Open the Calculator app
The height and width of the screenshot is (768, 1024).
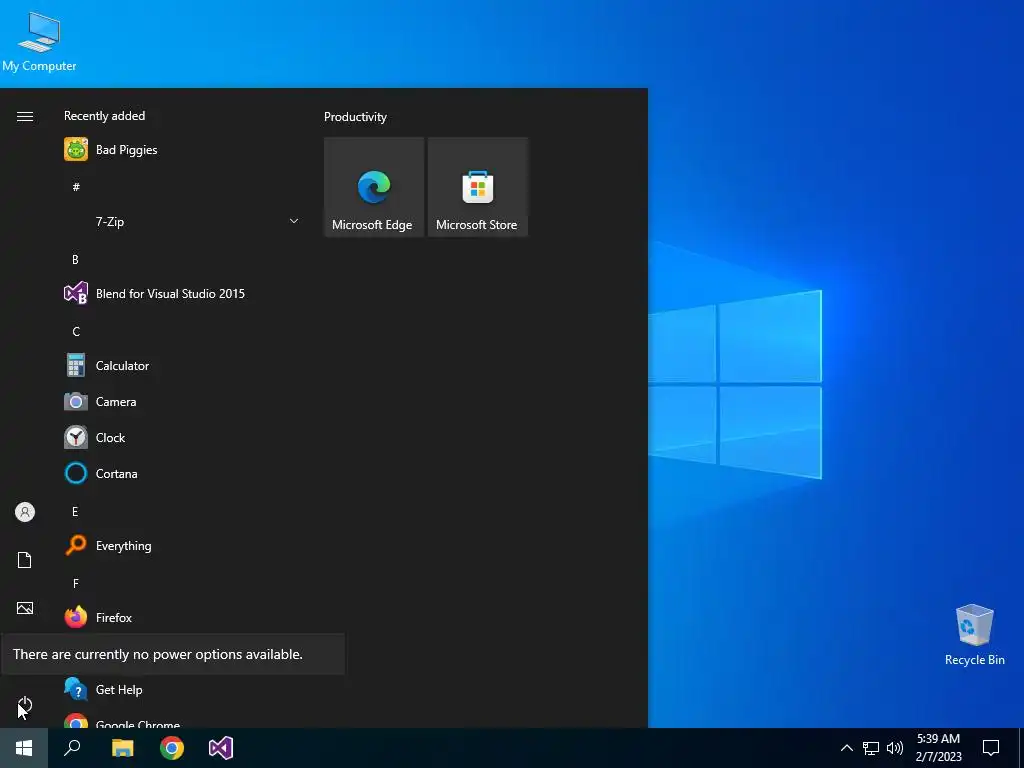click(x=182, y=366)
